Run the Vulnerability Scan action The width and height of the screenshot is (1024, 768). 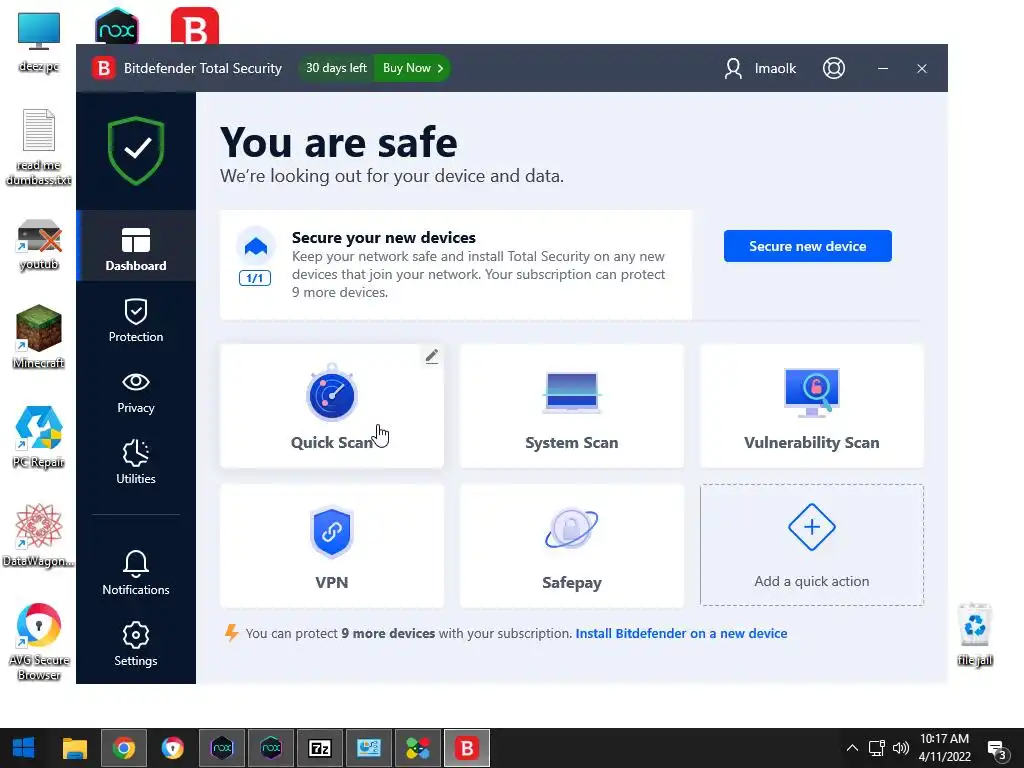812,406
